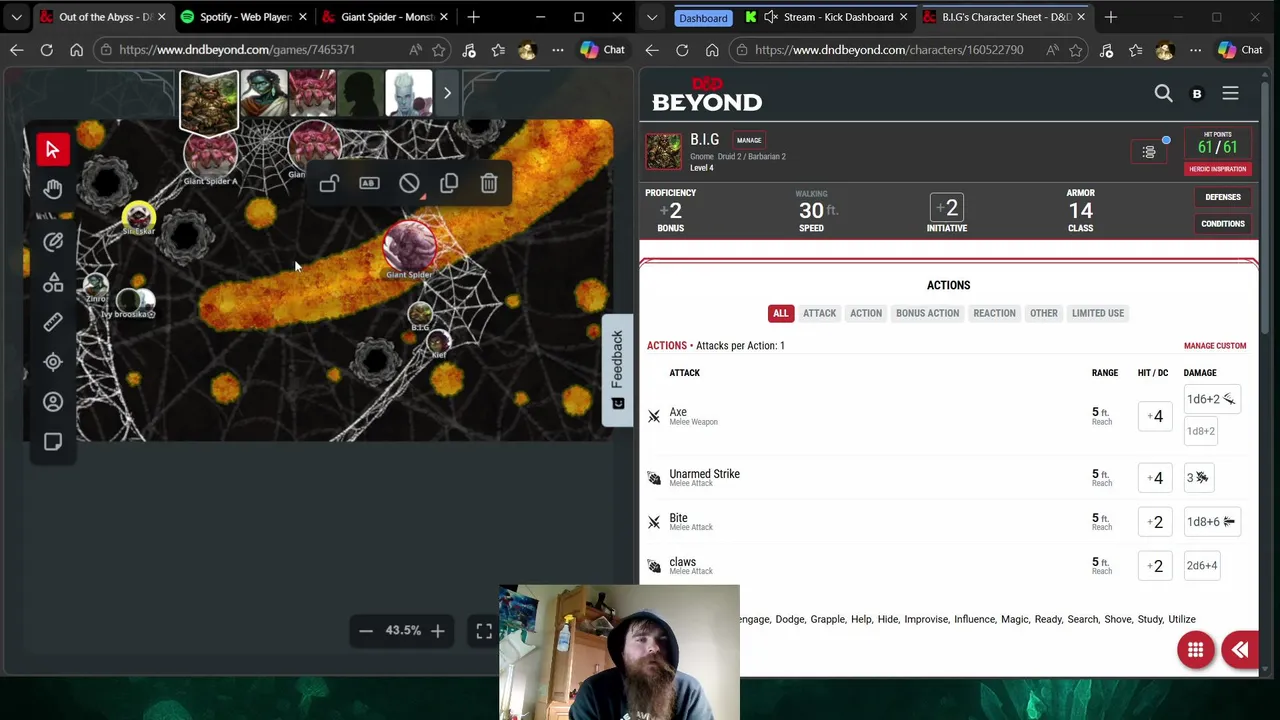Select the target ping tool
Viewport: 1280px width, 720px height.
click(53, 362)
